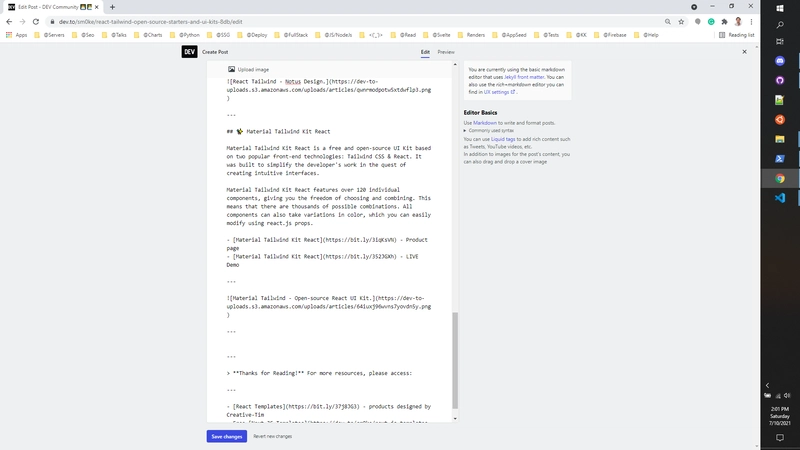Open the Markdown link in Editor Basics
The height and width of the screenshot is (450, 800).
point(485,123)
